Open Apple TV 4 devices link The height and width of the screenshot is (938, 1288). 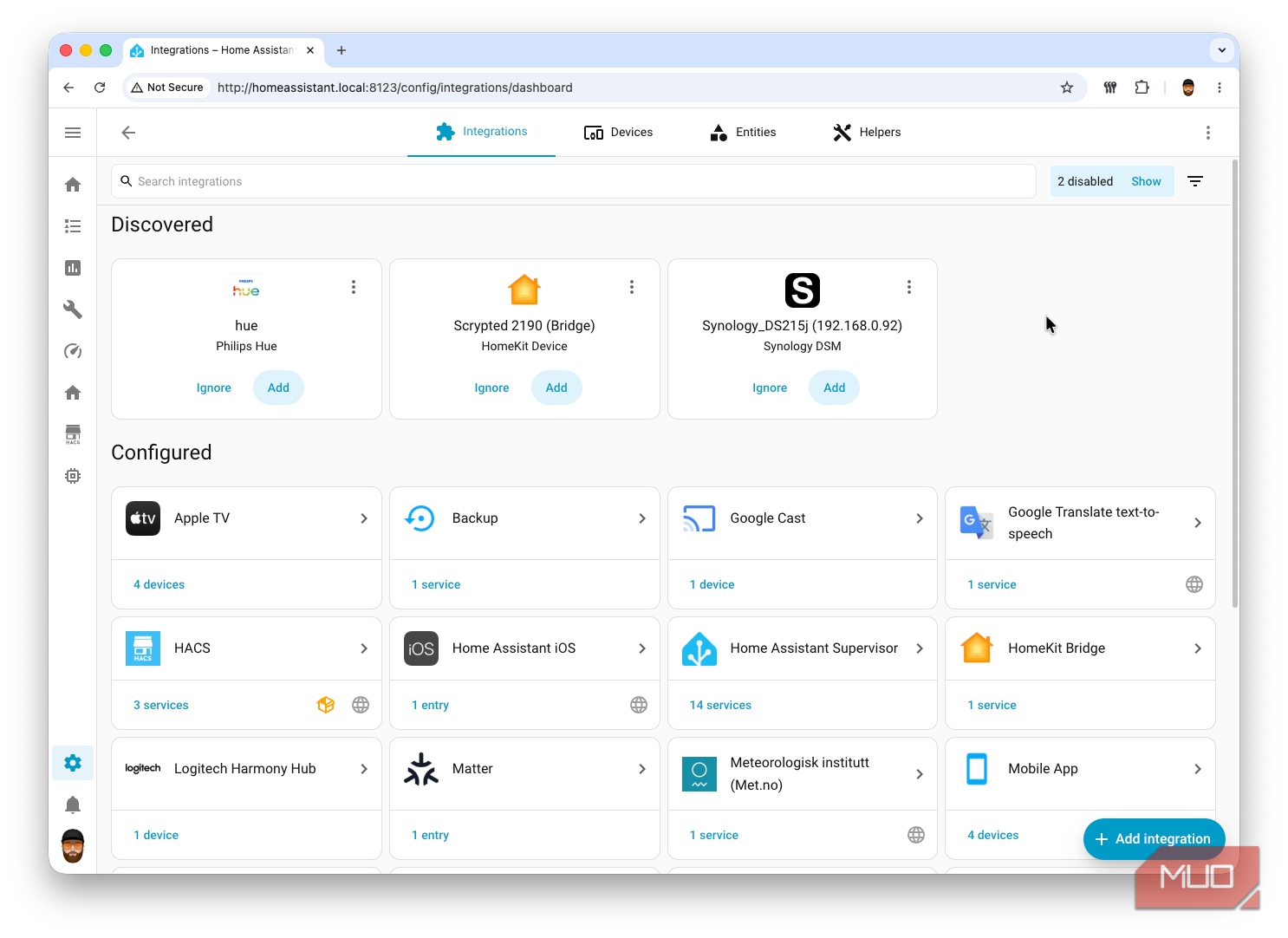[159, 584]
